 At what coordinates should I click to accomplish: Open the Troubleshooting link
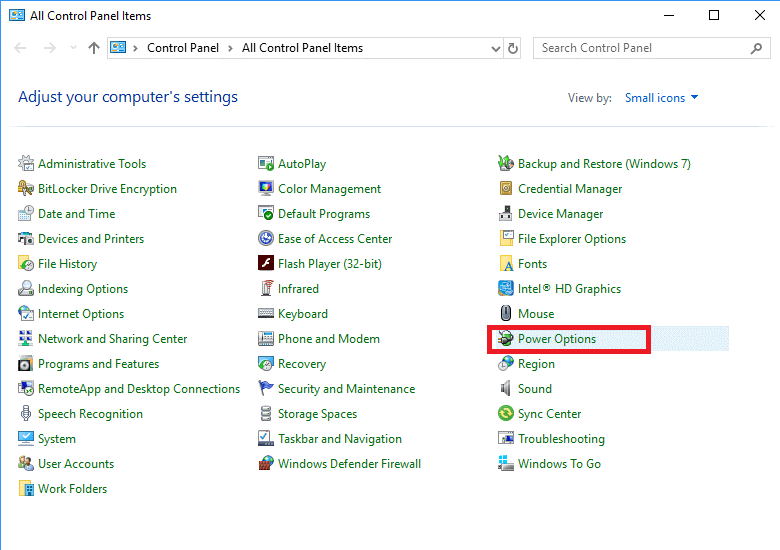[562, 439]
